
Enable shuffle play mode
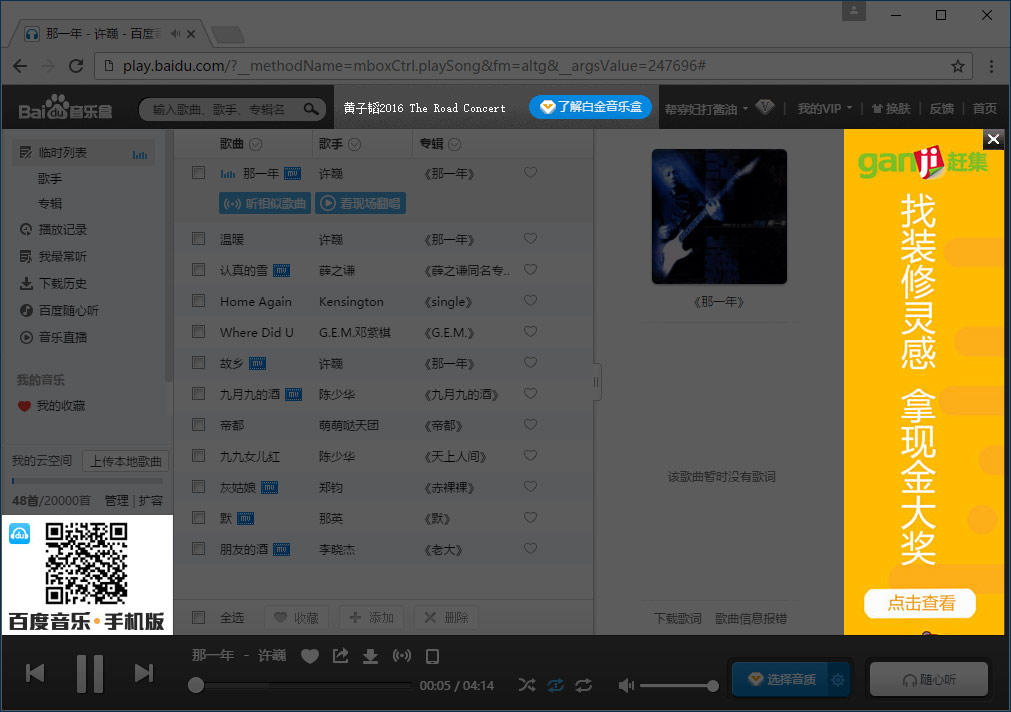click(527, 685)
